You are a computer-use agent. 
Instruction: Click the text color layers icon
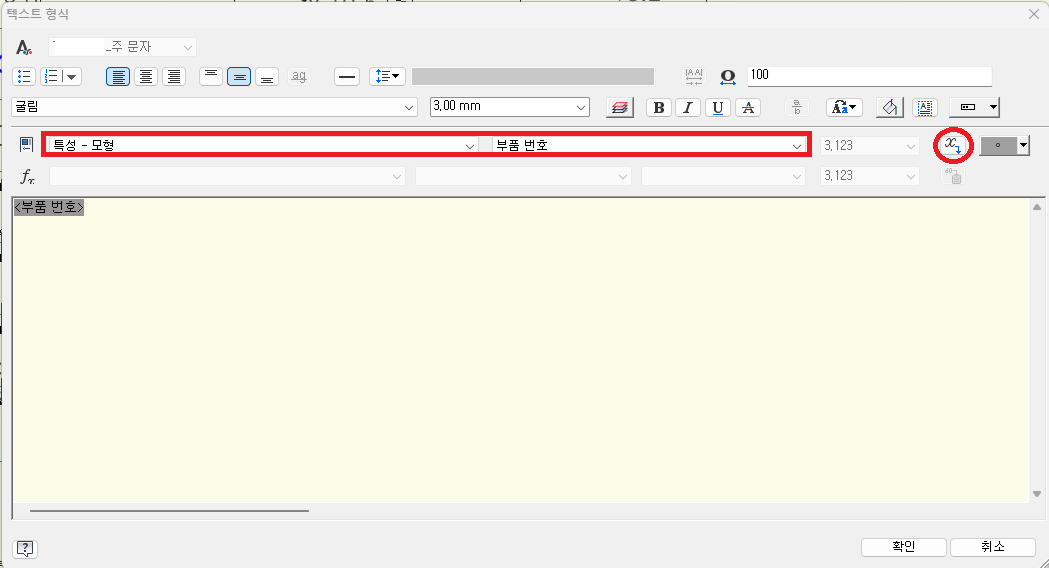620,108
